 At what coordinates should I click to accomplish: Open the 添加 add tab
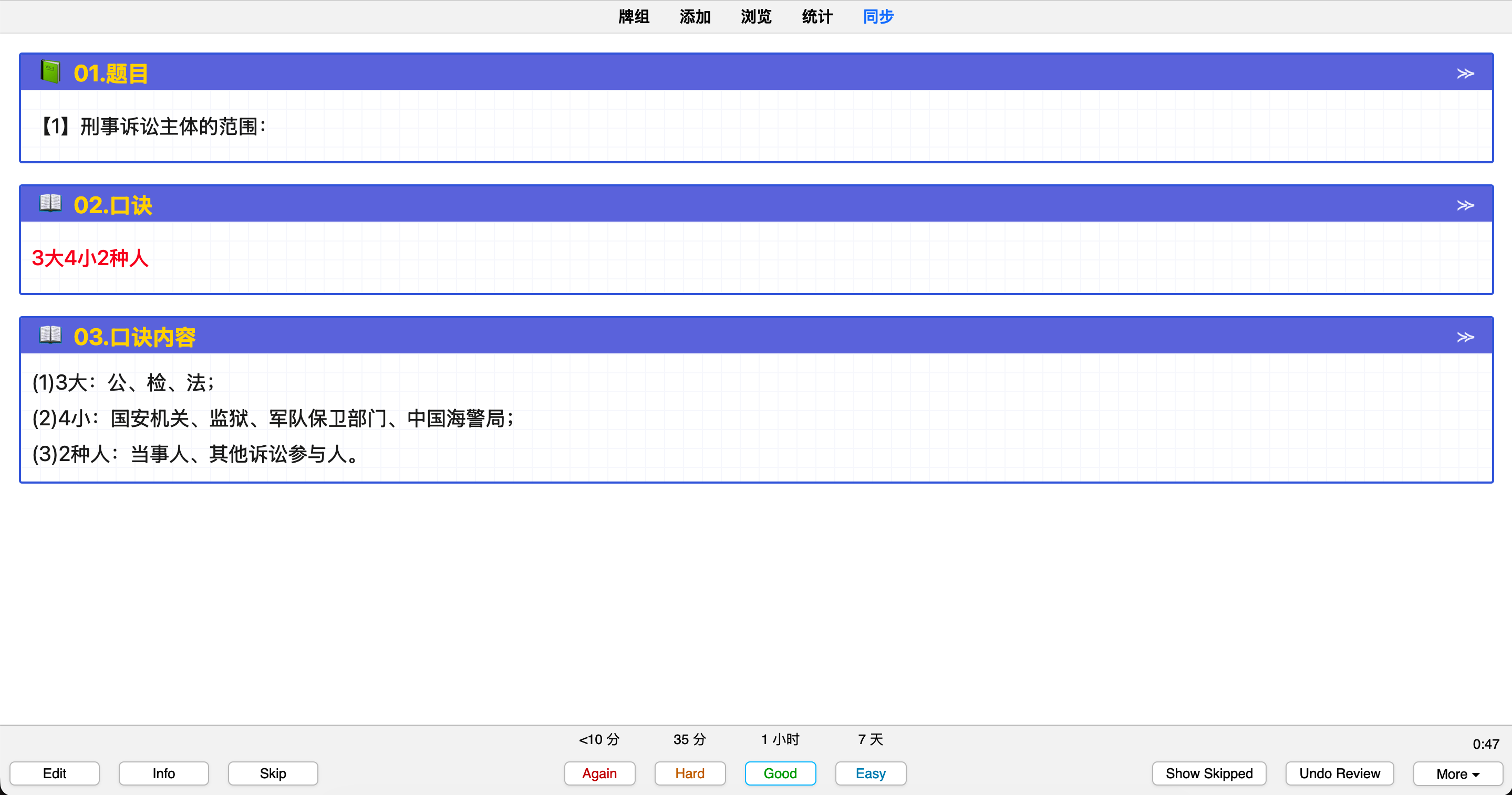tap(695, 16)
